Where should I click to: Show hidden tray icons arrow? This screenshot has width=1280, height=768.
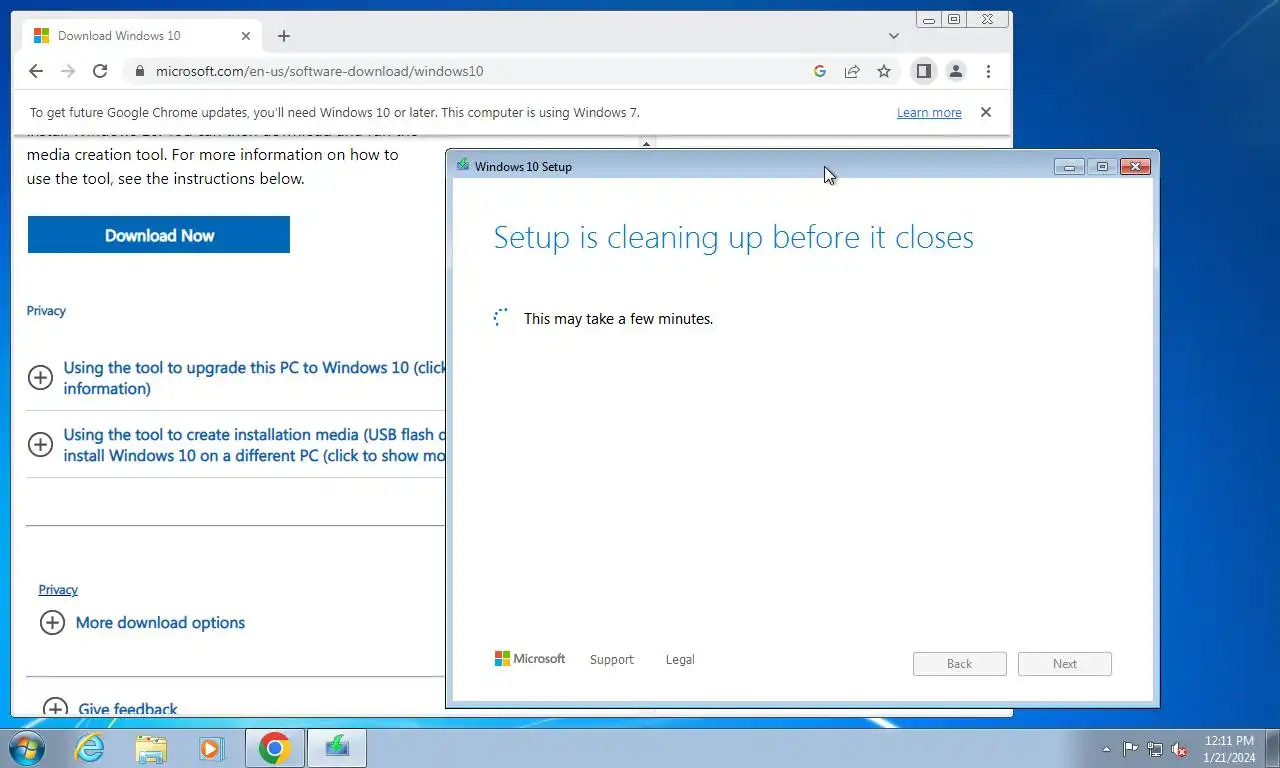pyautogui.click(x=1106, y=749)
